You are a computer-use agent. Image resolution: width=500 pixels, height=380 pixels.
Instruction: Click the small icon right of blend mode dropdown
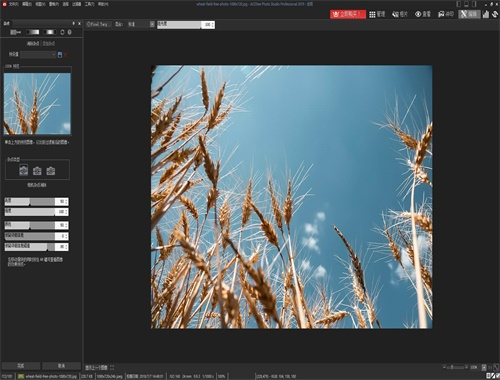click(152, 24)
